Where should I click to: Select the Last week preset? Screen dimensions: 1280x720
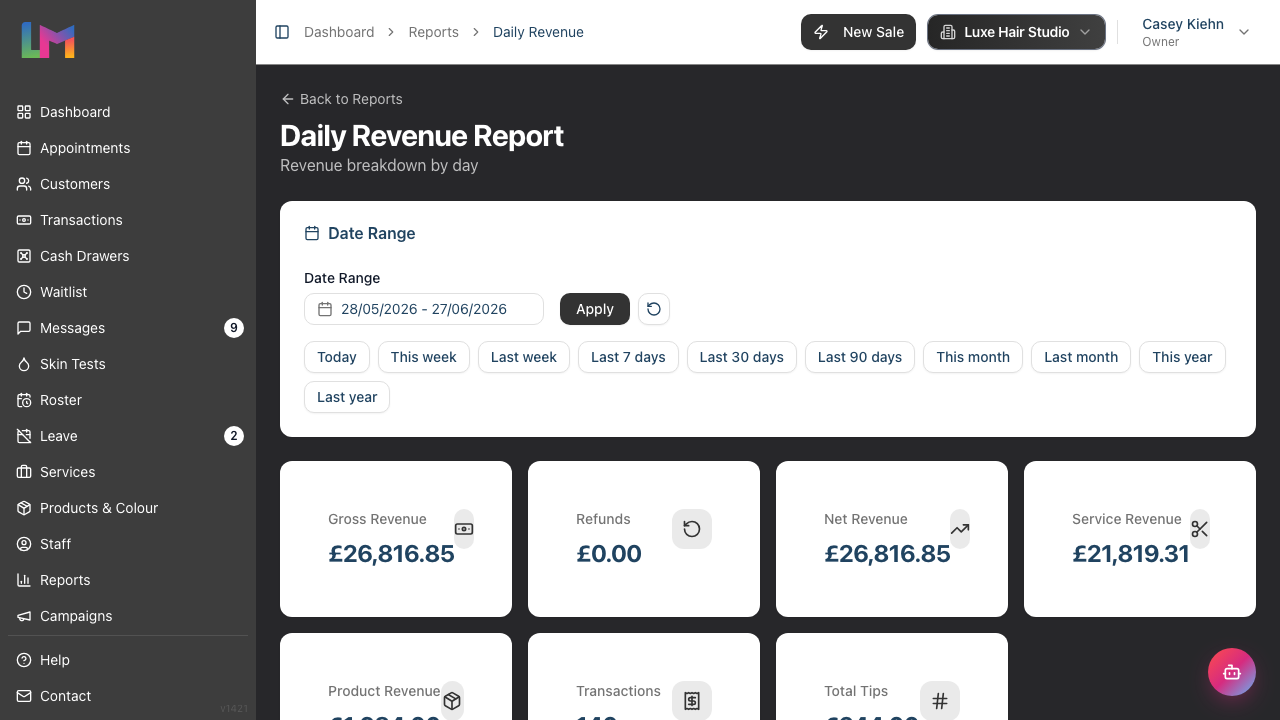pyautogui.click(x=524, y=357)
